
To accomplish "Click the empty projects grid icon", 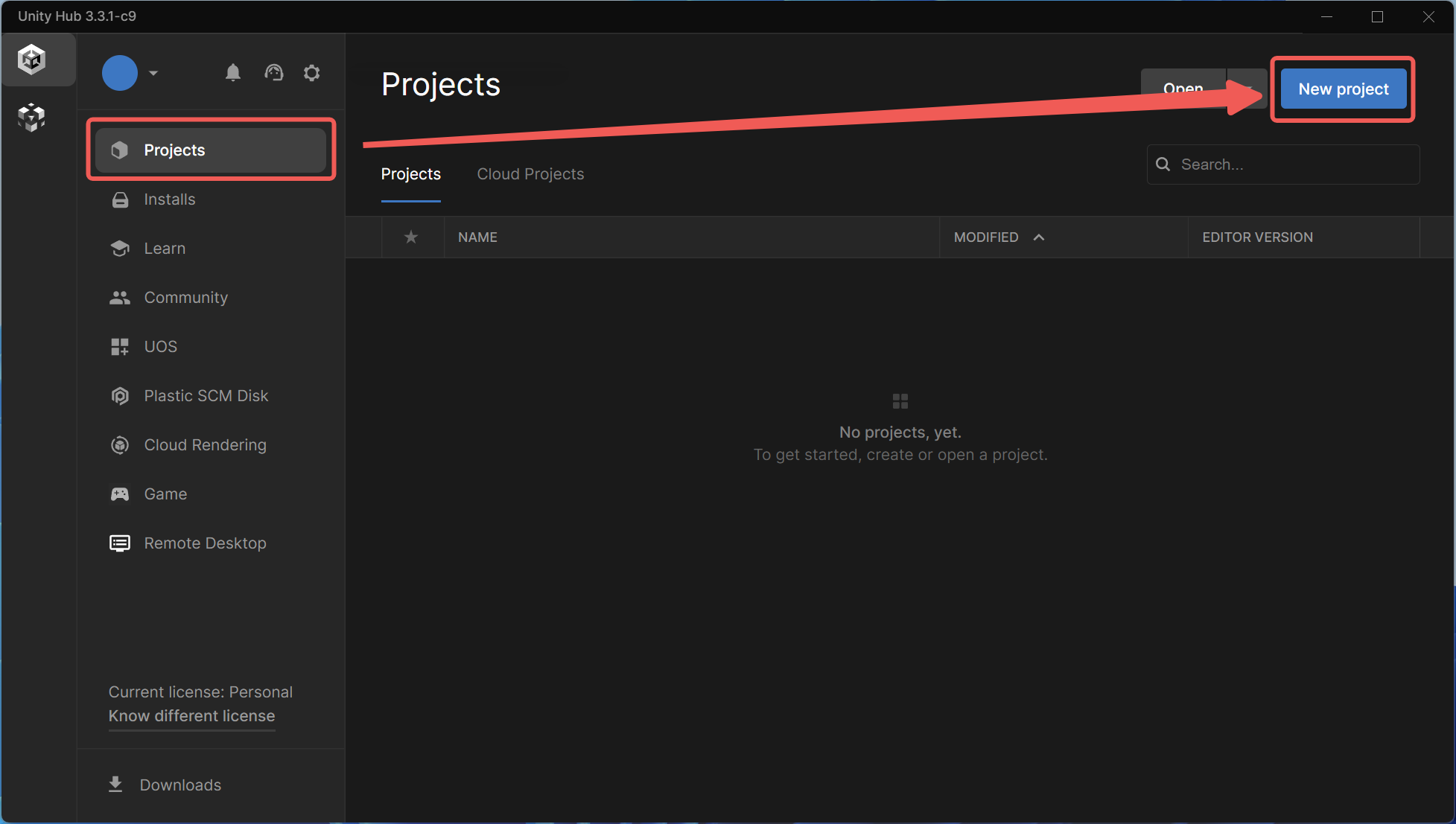I will pos(900,402).
